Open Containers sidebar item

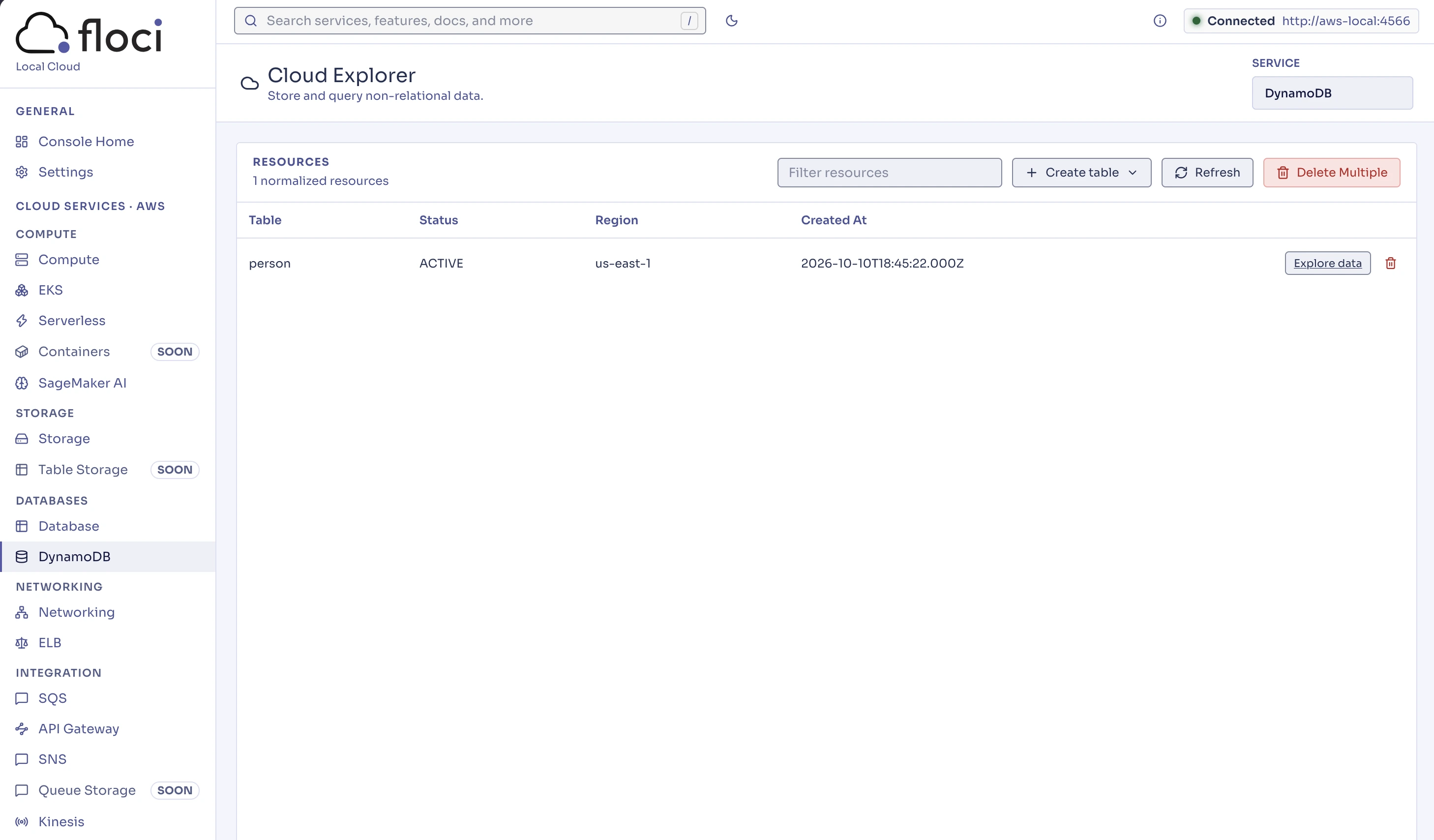coord(108,352)
